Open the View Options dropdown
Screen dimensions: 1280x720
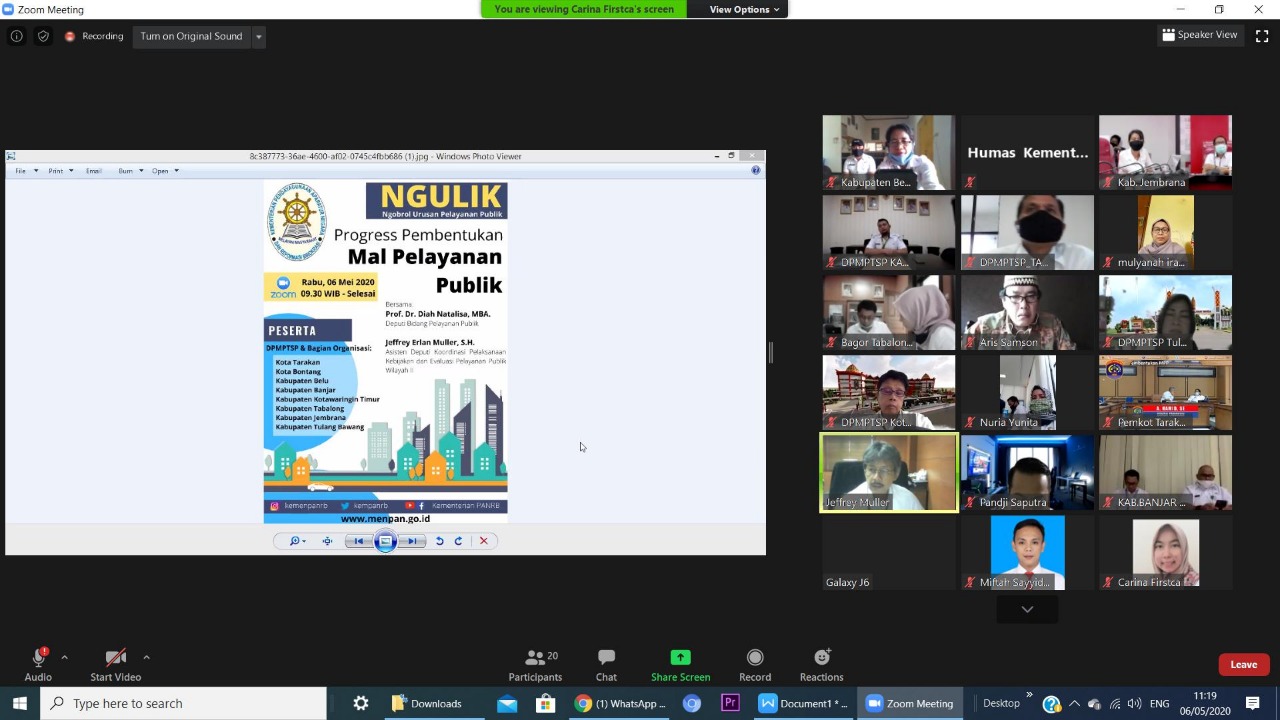[x=744, y=9]
